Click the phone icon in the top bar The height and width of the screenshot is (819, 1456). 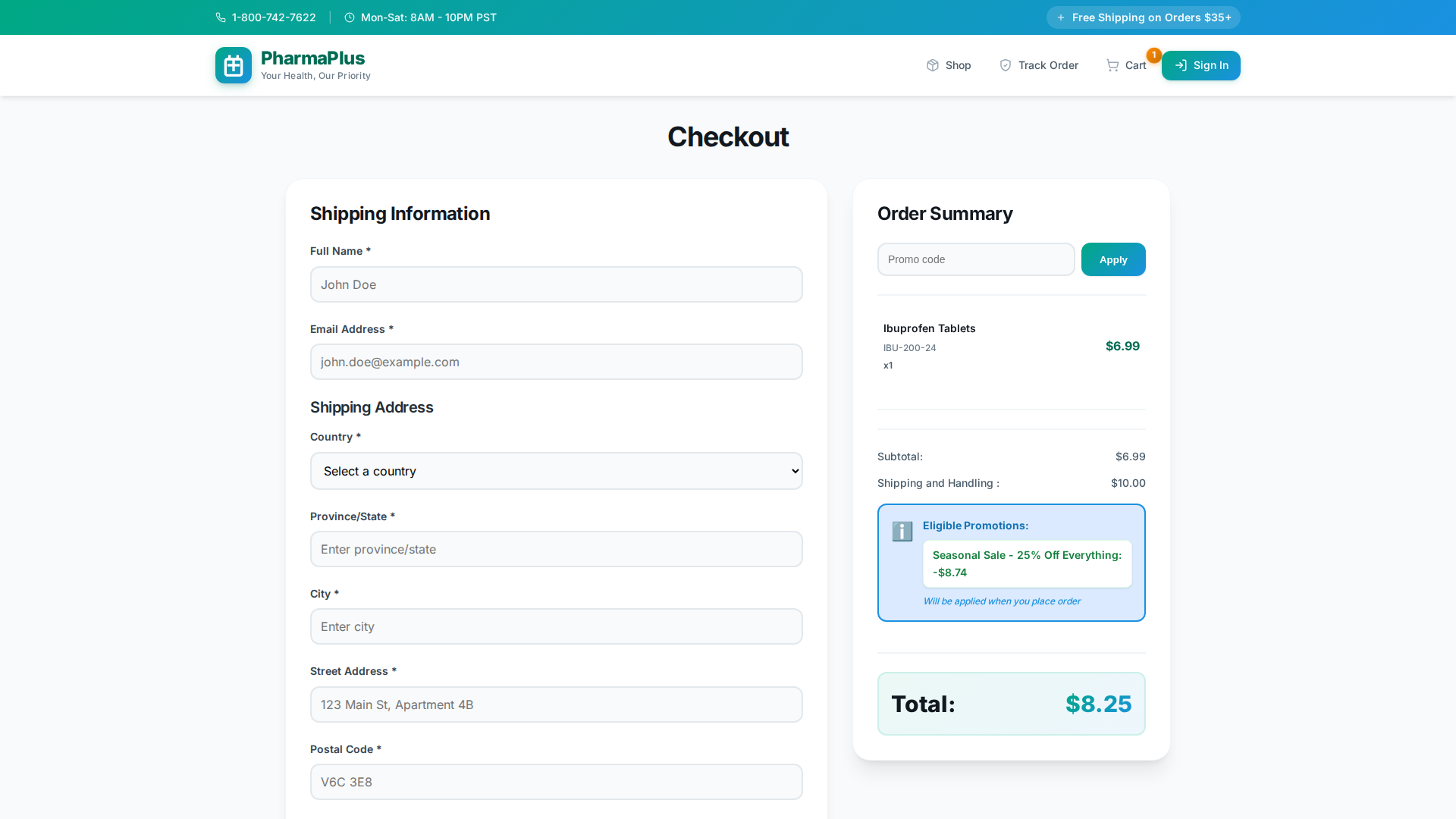point(221,17)
